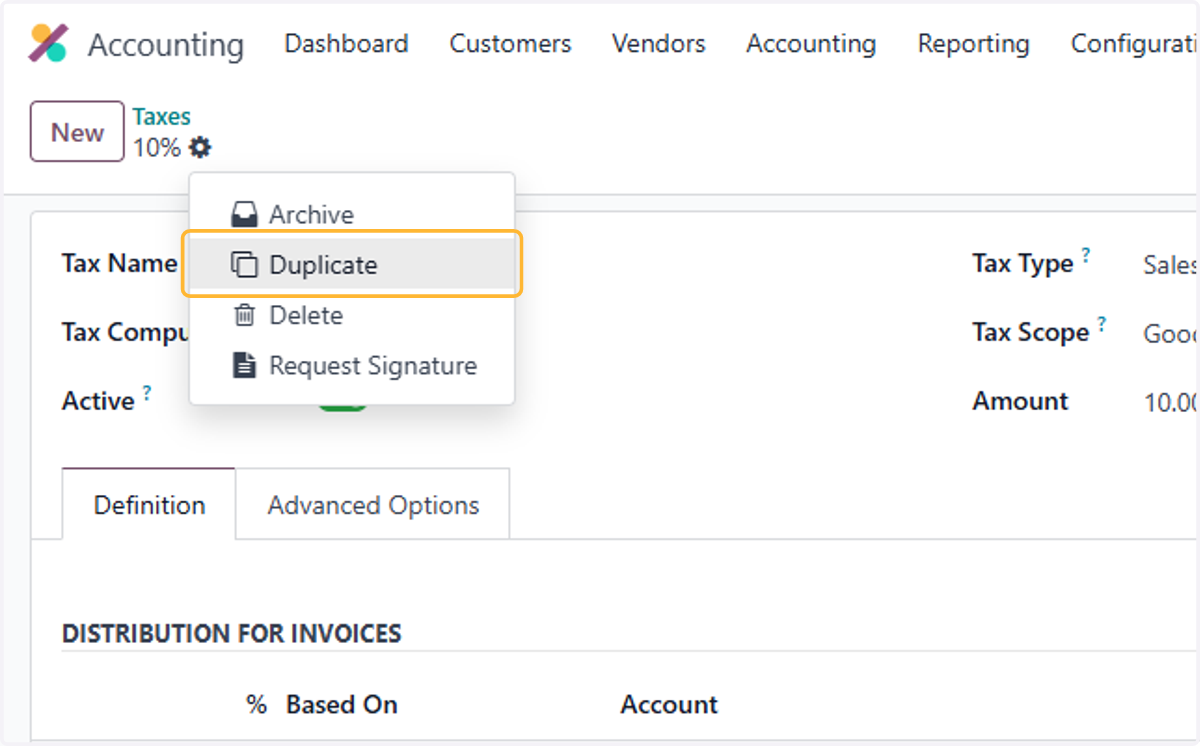Screen dimensions: 1200x746
Task: Click the Duplicate copy icon in the menu
Action: click(x=244, y=265)
